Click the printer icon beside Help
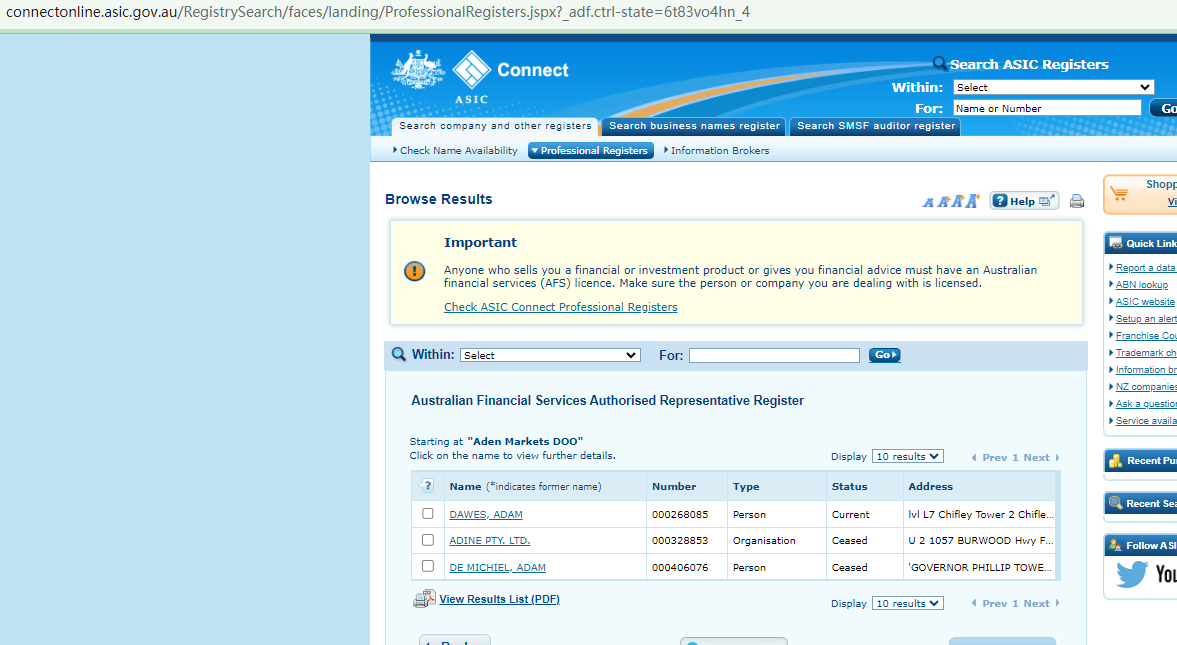This screenshot has width=1177, height=645. (1076, 200)
